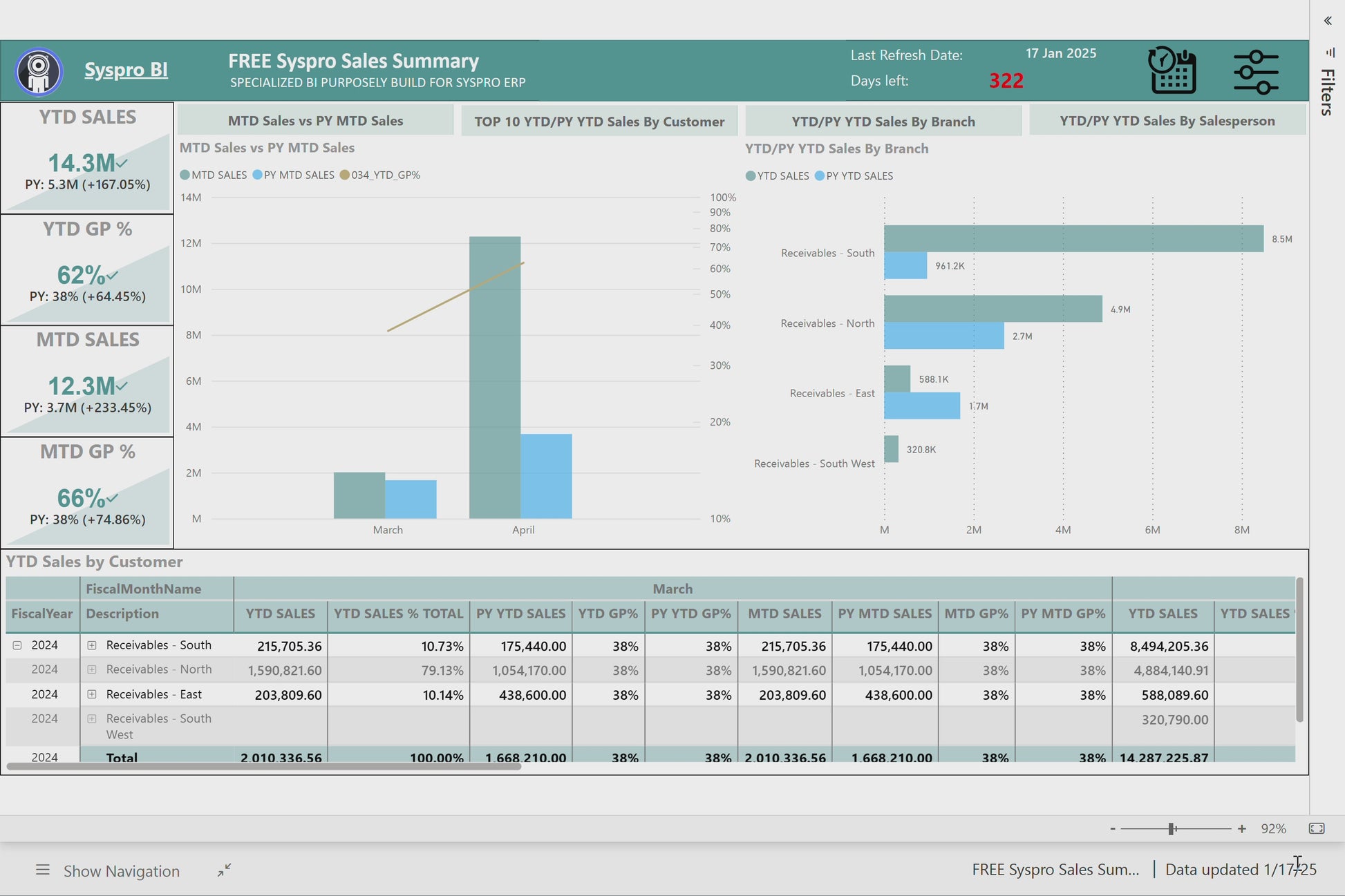Click the zoom in plus button
This screenshot has width=1345, height=896.
tap(1242, 828)
